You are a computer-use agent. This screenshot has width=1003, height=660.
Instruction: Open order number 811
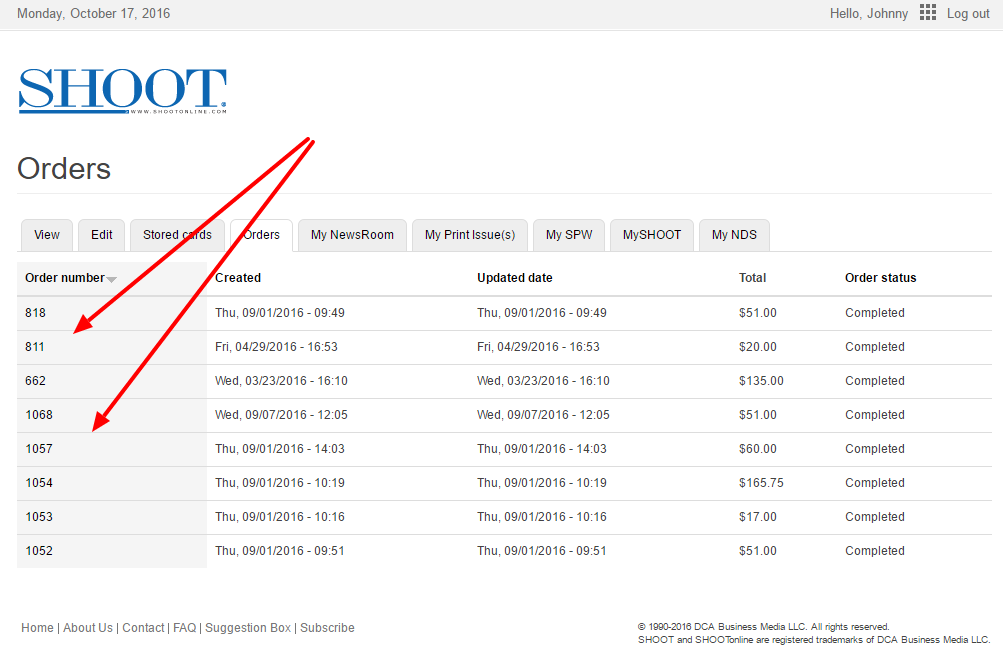click(35, 347)
